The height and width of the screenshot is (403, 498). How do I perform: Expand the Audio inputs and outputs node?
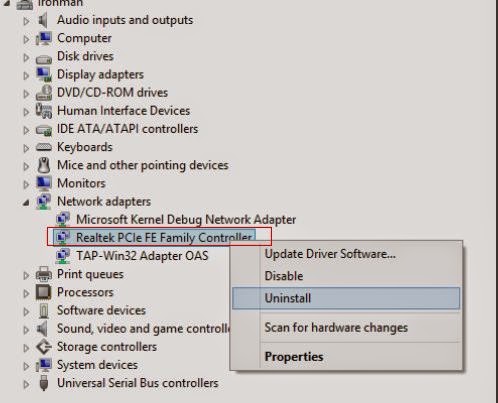coord(26,21)
